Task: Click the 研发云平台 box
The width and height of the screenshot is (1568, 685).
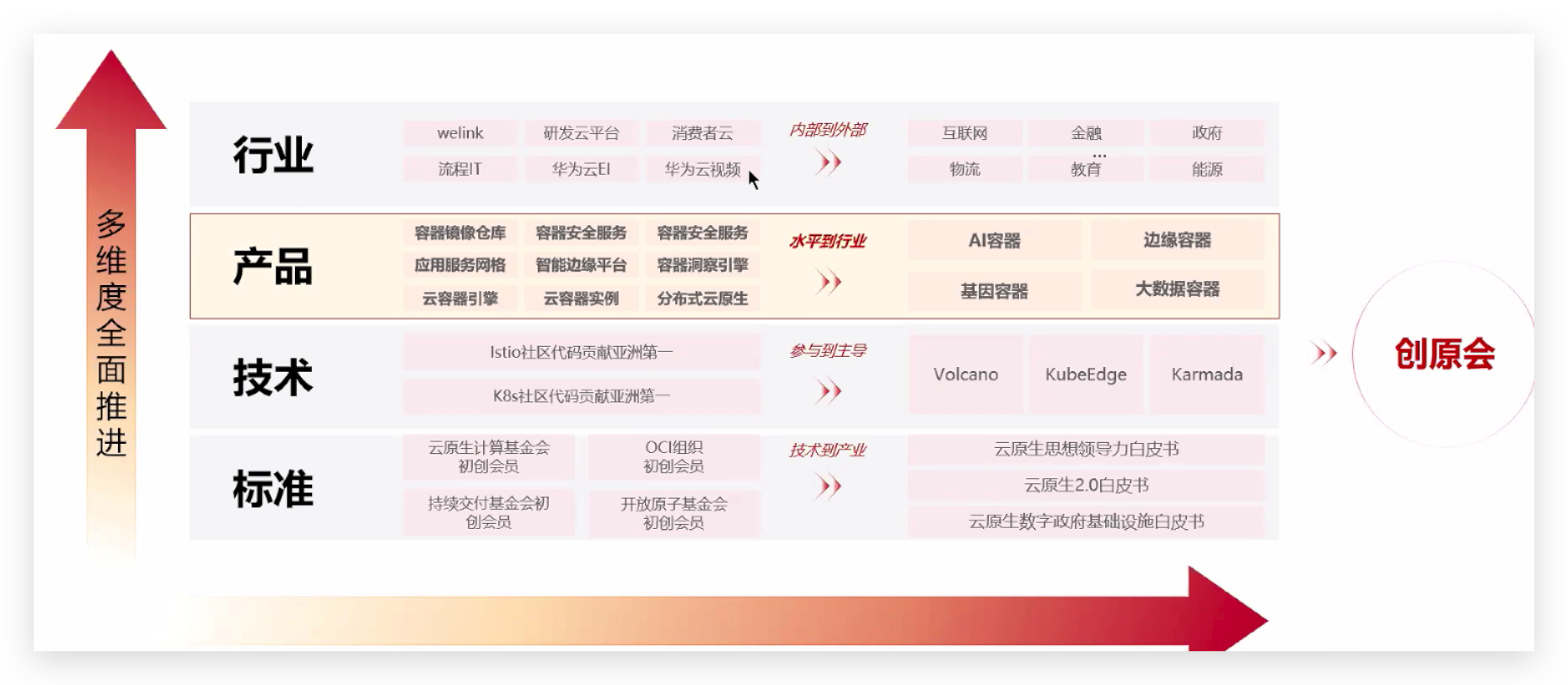Action: tap(581, 133)
